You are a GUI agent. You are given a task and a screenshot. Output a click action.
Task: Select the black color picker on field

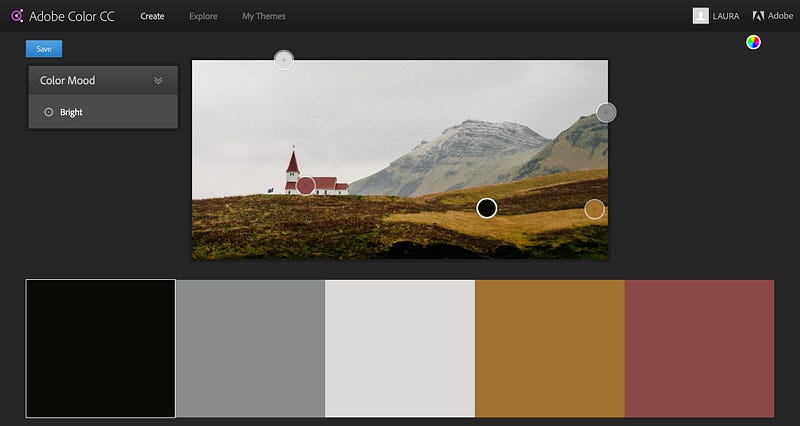487,208
